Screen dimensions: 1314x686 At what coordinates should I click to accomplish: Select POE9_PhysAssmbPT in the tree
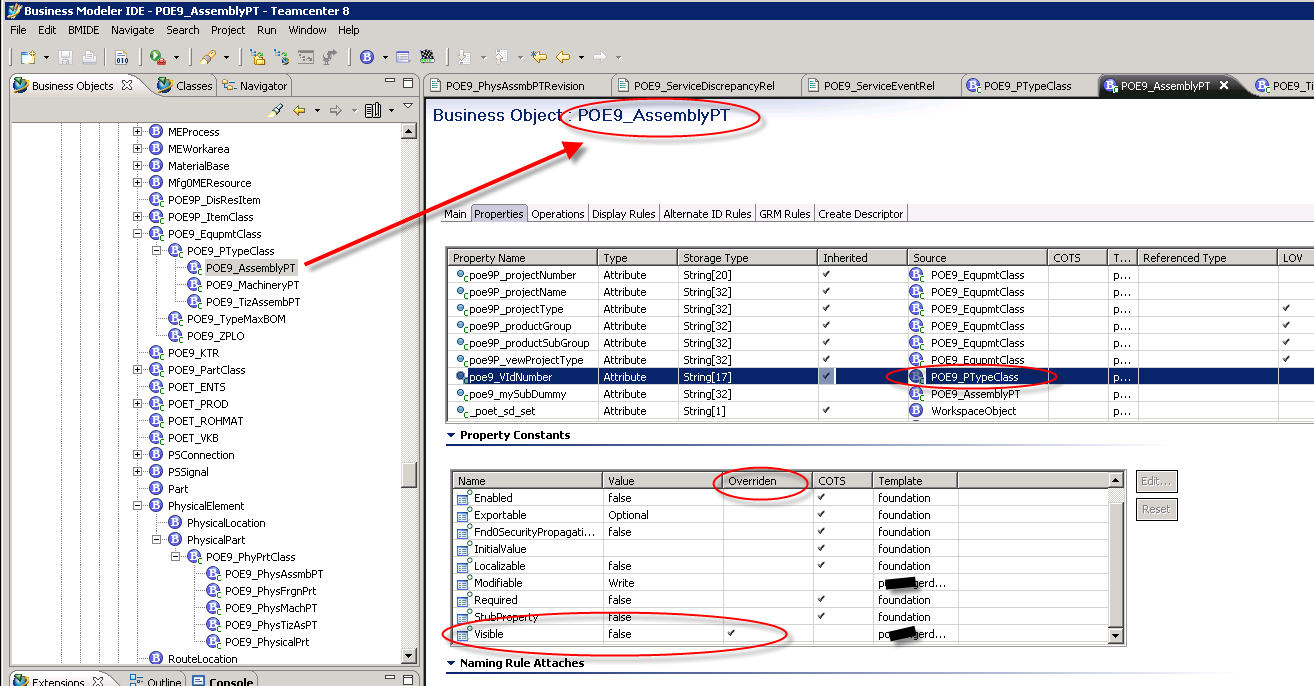[274, 574]
